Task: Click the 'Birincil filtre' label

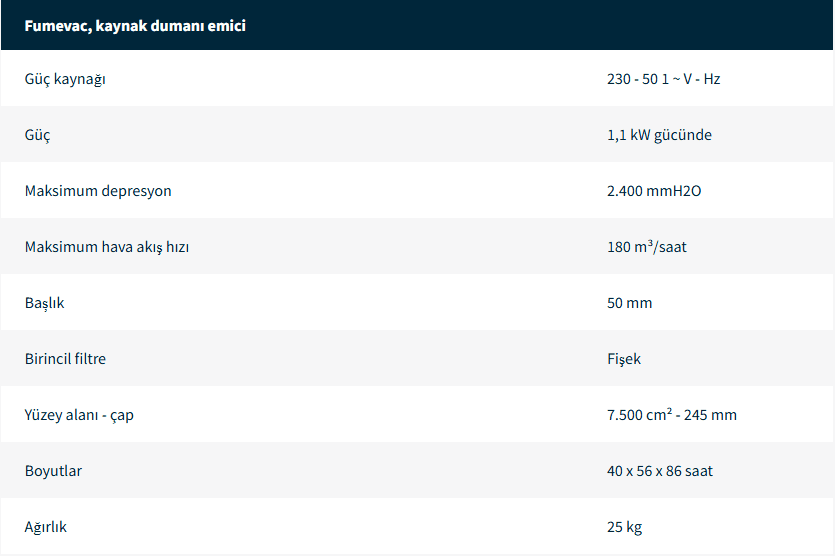Action: 65,359
